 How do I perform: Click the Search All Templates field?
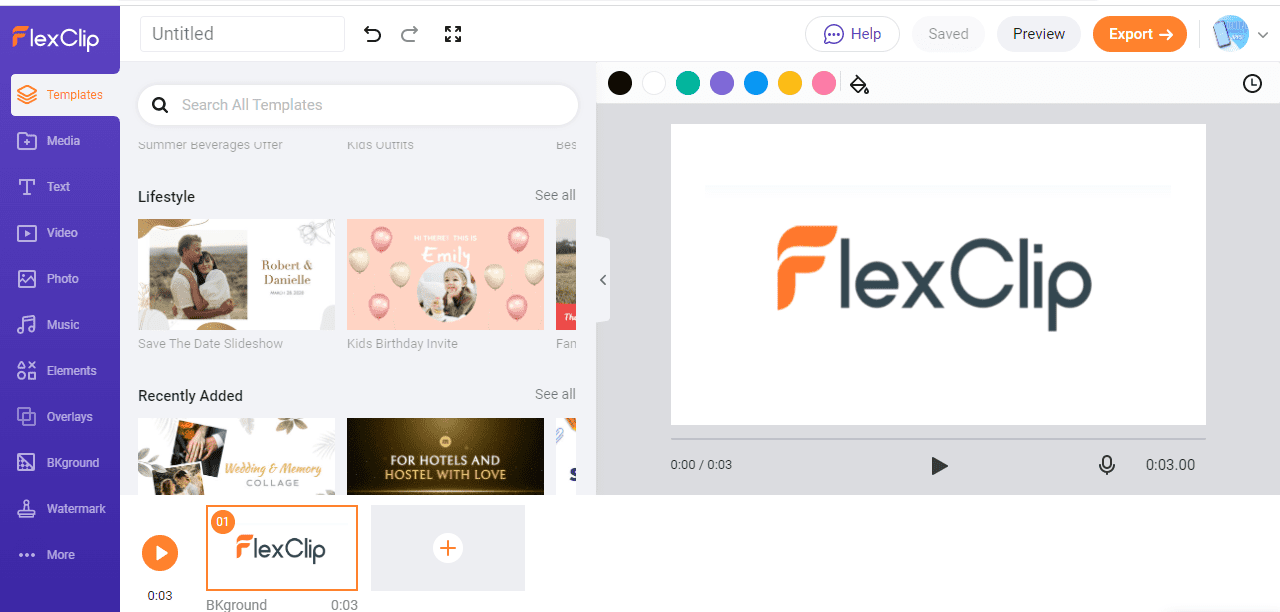[358, 105]
